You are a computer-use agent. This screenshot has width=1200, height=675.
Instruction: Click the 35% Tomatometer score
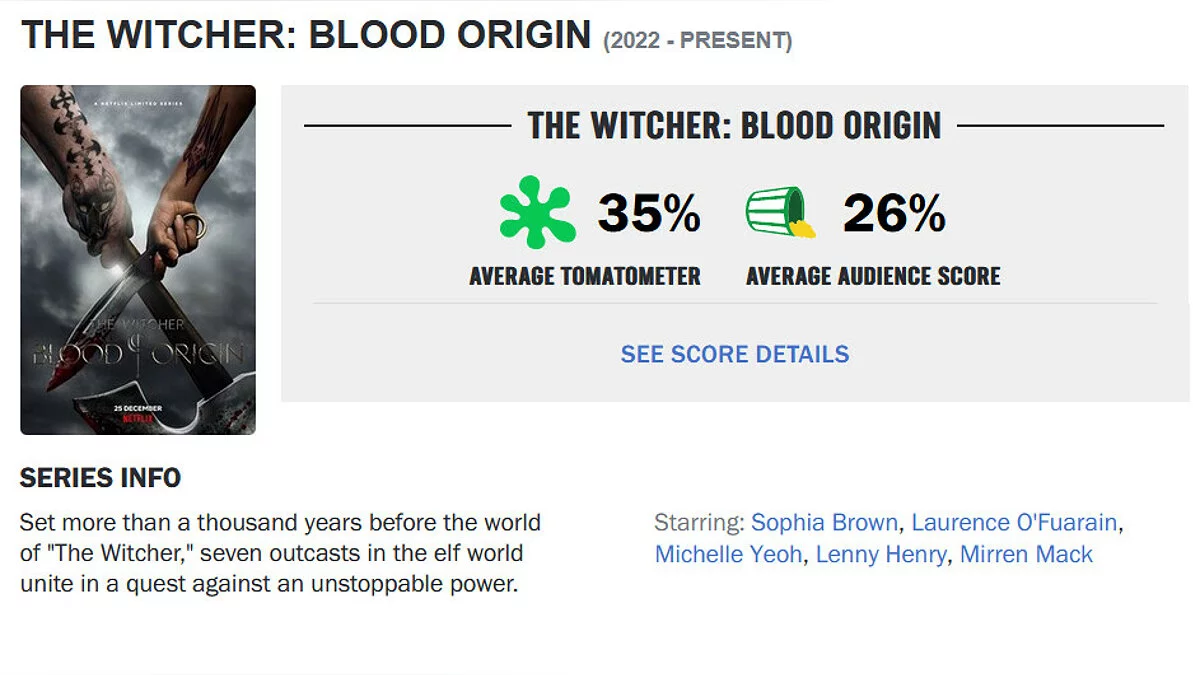(x=649, y=212)
